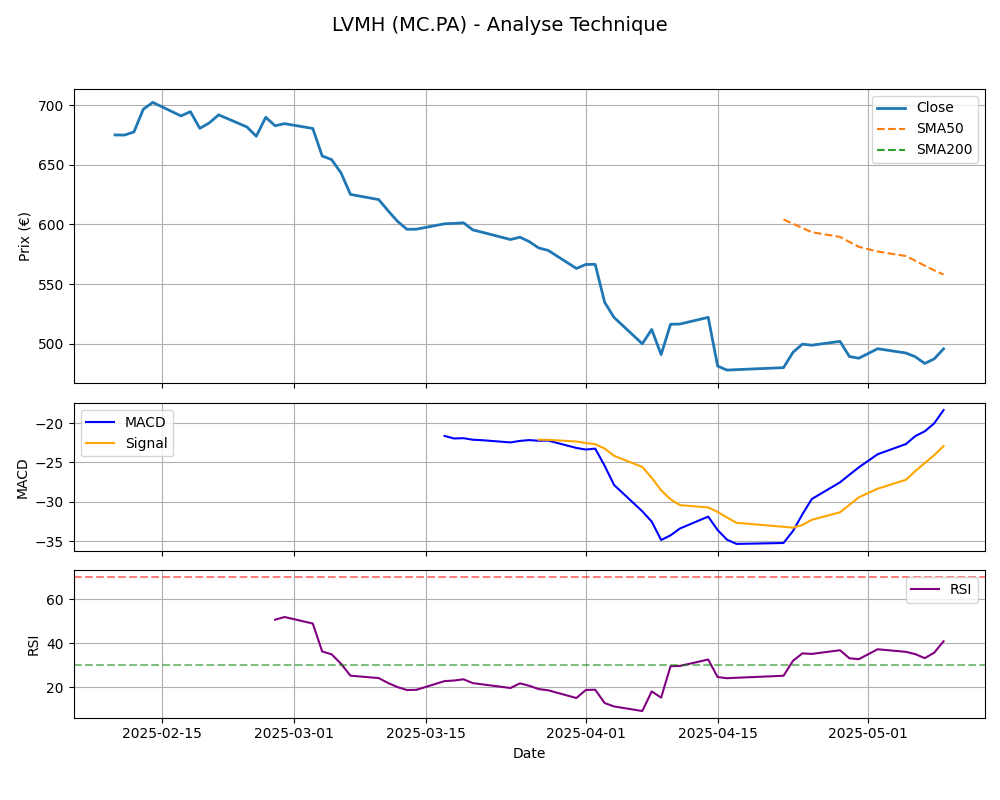This screenshot has width=1000, height=800.
Task: Click the green dashed SMA200 legend sample
Action: coord(892,150)
